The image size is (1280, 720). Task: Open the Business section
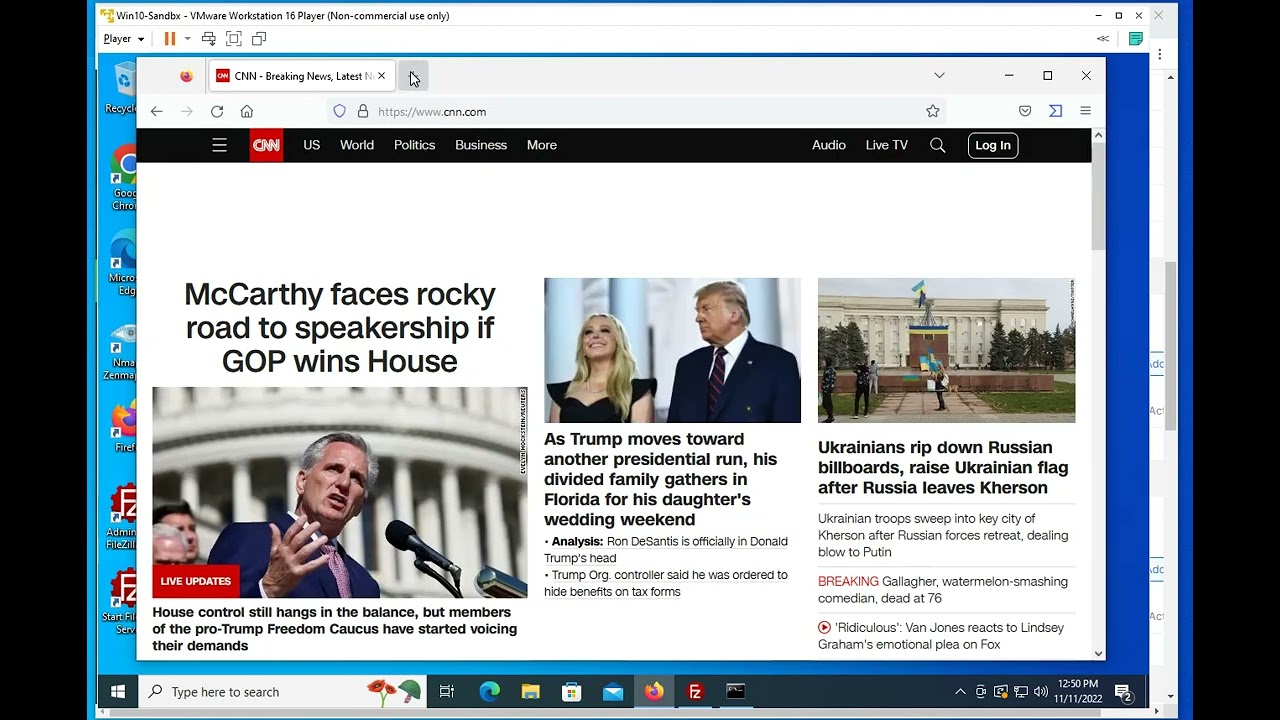481,145
